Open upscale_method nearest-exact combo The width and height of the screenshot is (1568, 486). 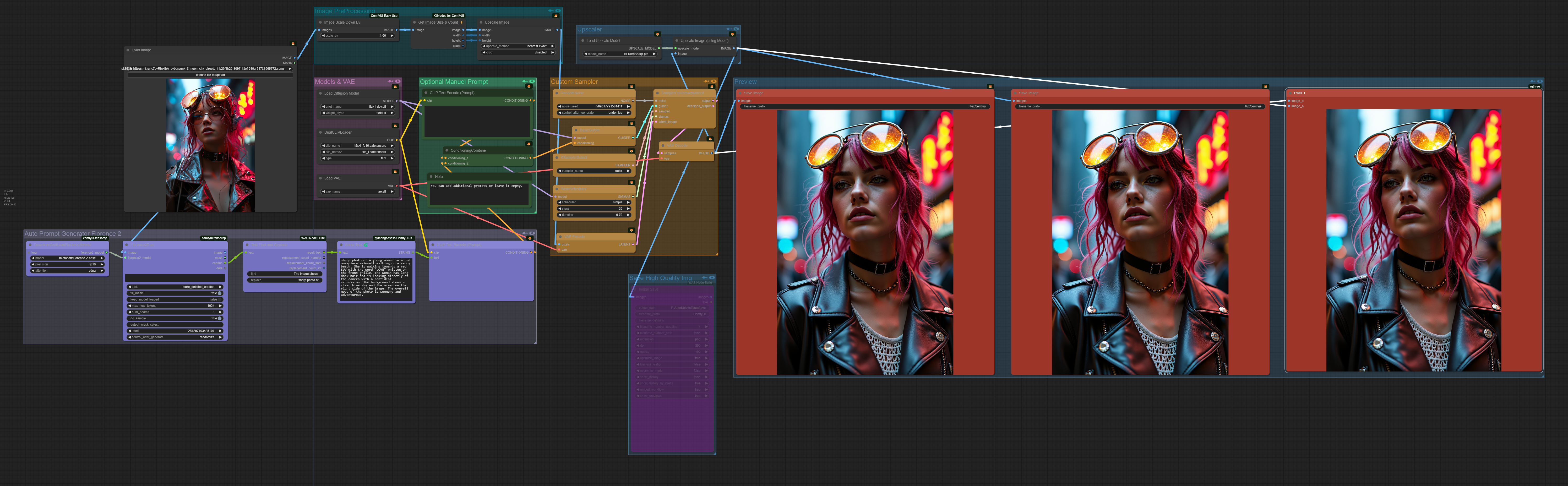click(519, 46)
